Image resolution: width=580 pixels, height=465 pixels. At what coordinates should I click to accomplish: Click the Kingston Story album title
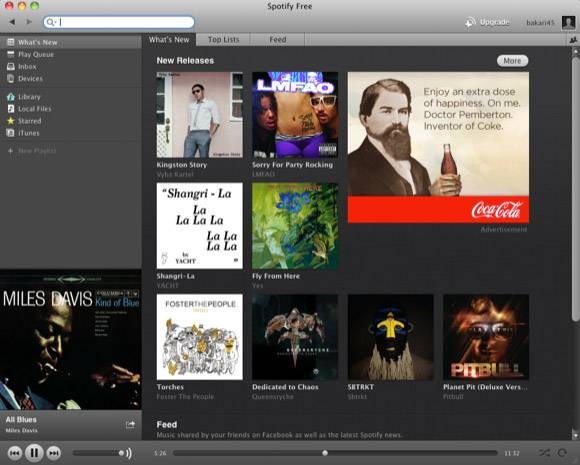[182, 165]
